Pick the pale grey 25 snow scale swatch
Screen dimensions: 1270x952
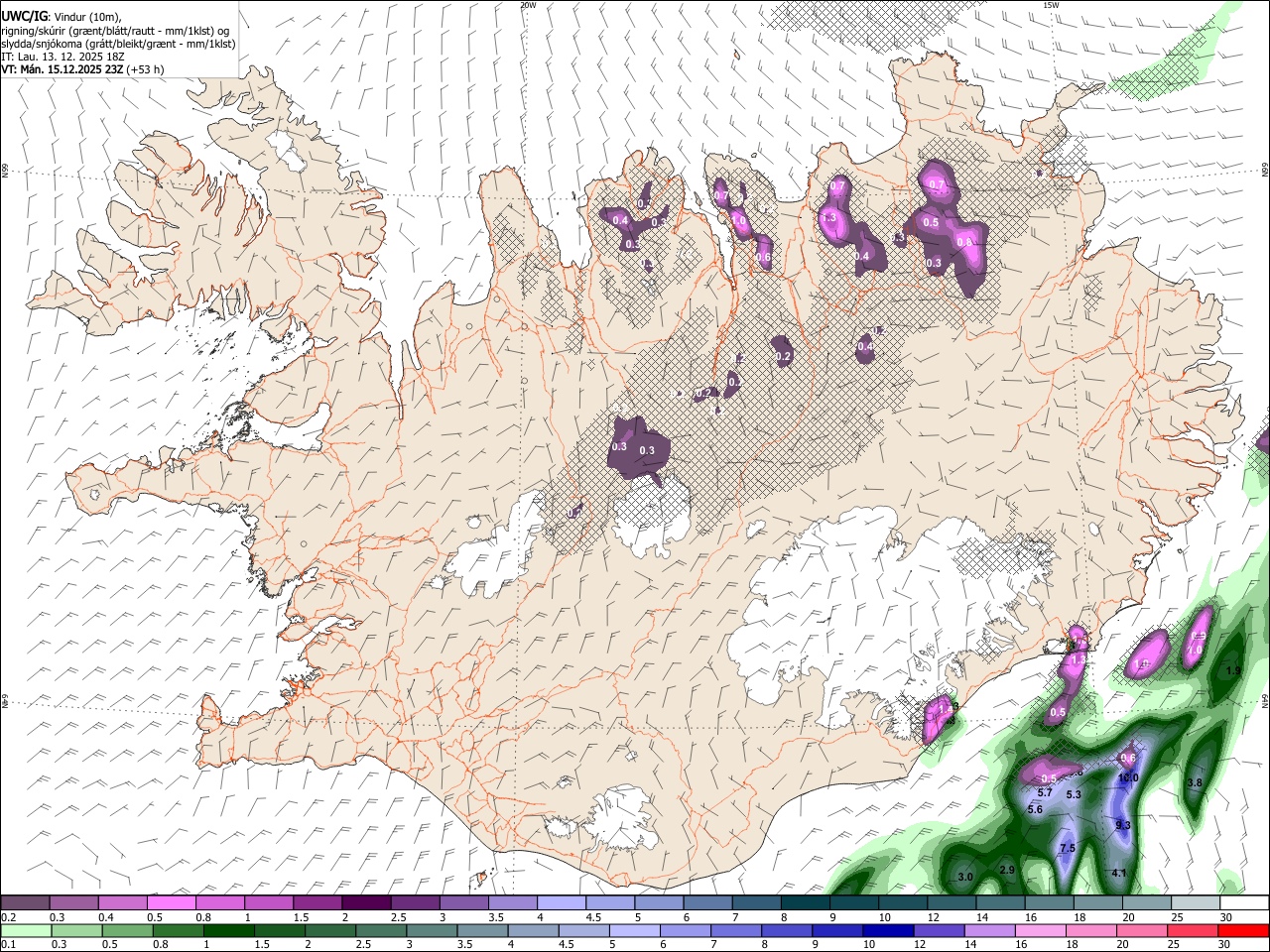(1197, 903)
